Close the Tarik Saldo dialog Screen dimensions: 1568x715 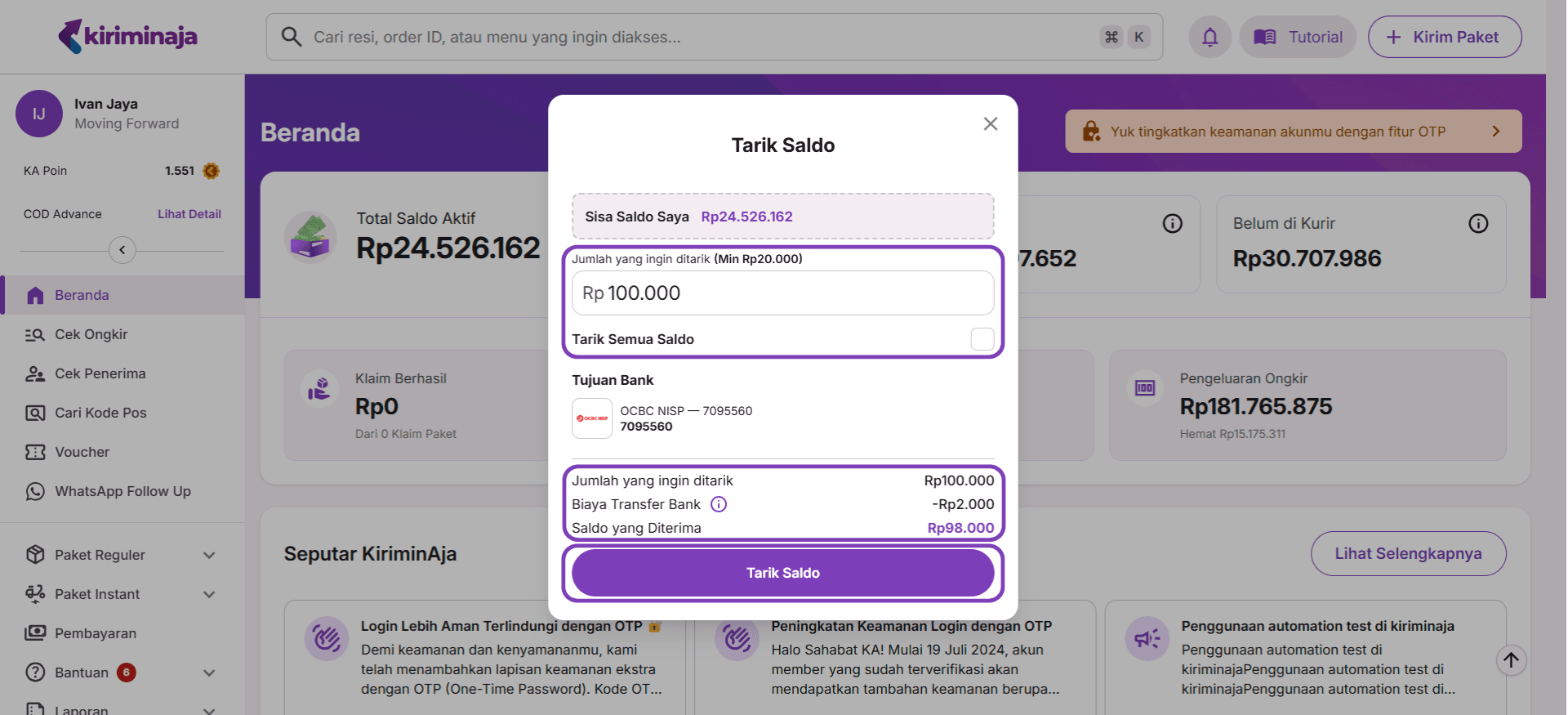990,123
